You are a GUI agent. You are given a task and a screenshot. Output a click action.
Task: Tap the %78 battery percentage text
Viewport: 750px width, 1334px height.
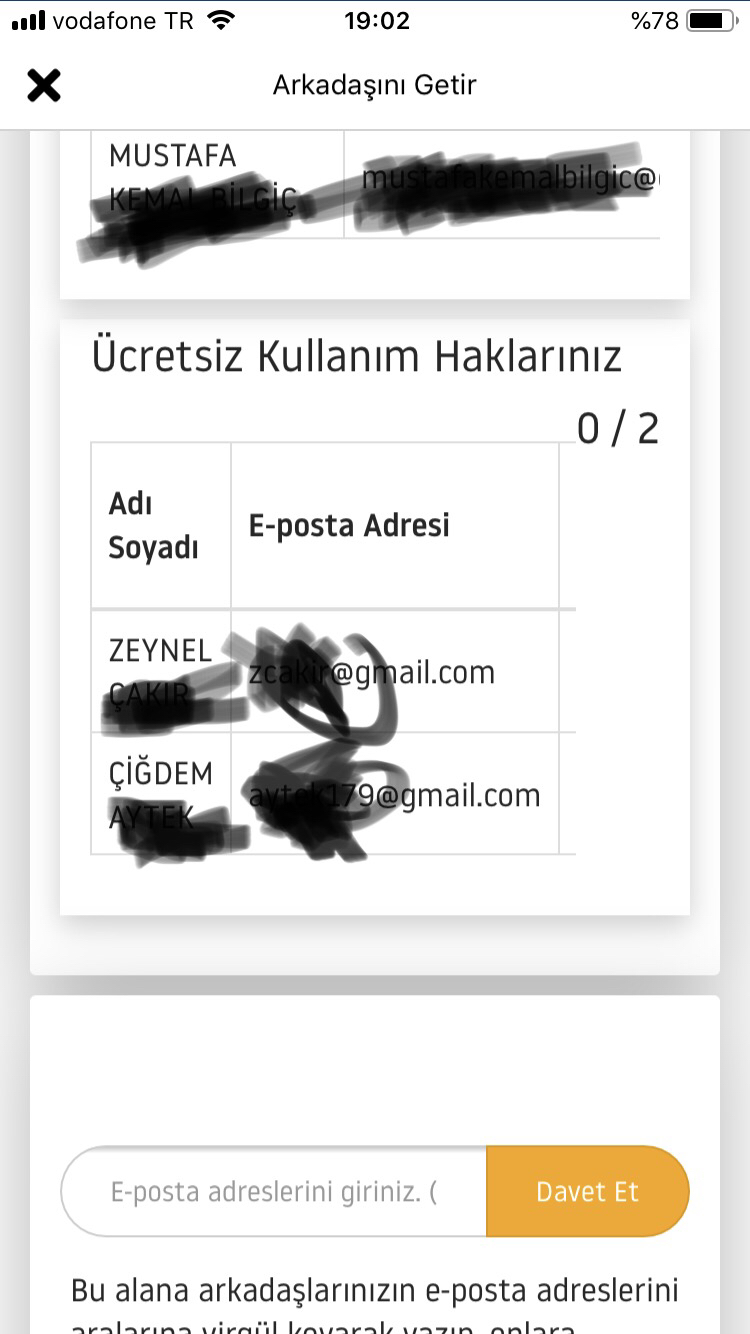pos(655,21)
